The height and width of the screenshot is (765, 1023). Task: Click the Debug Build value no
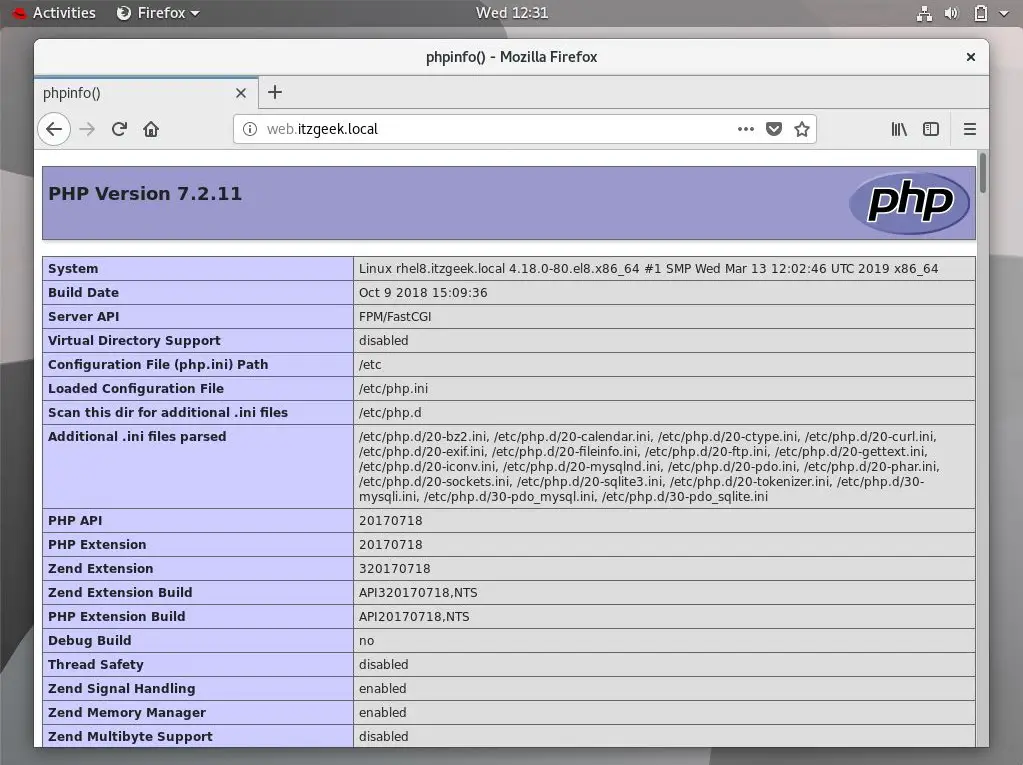[x=367, y=640]
